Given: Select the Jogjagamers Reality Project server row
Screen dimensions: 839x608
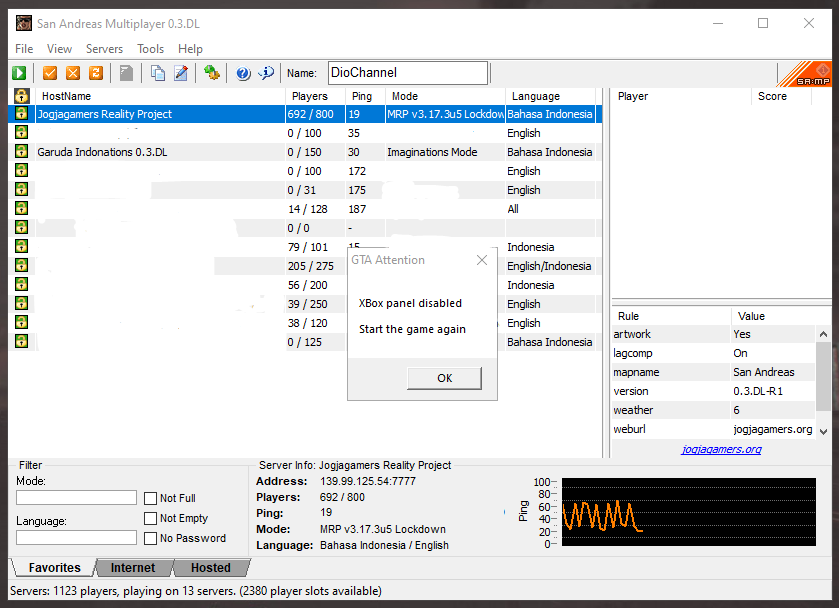Looking at the screenshot, I should click(x=305, y=114).
